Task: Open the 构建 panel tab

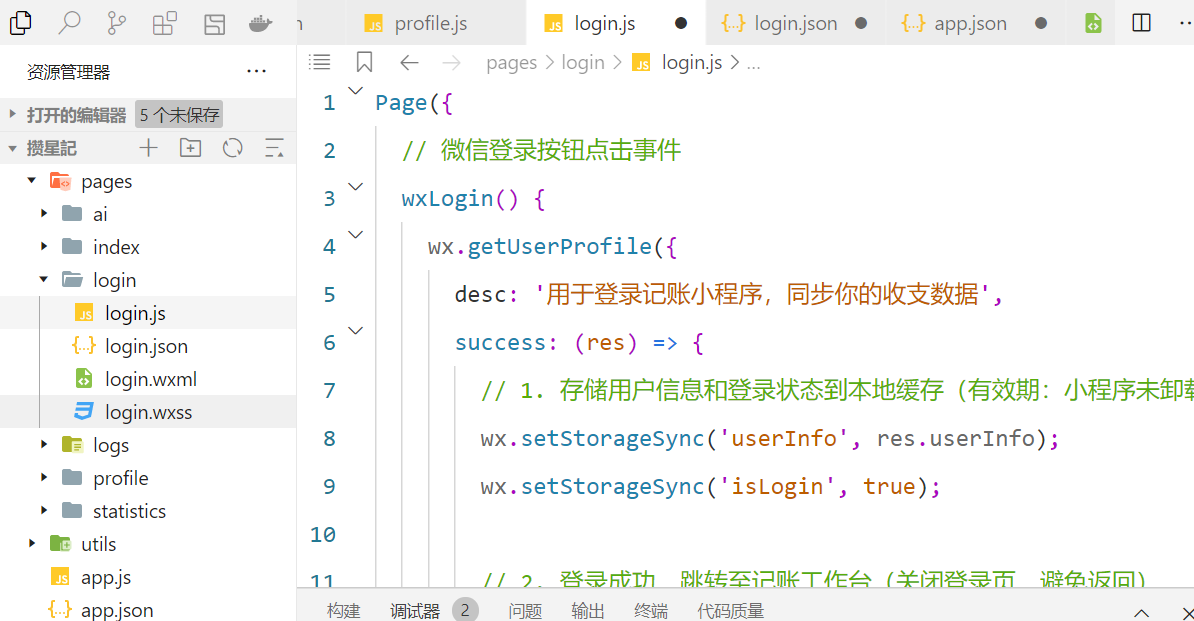Action: [343, 610]
